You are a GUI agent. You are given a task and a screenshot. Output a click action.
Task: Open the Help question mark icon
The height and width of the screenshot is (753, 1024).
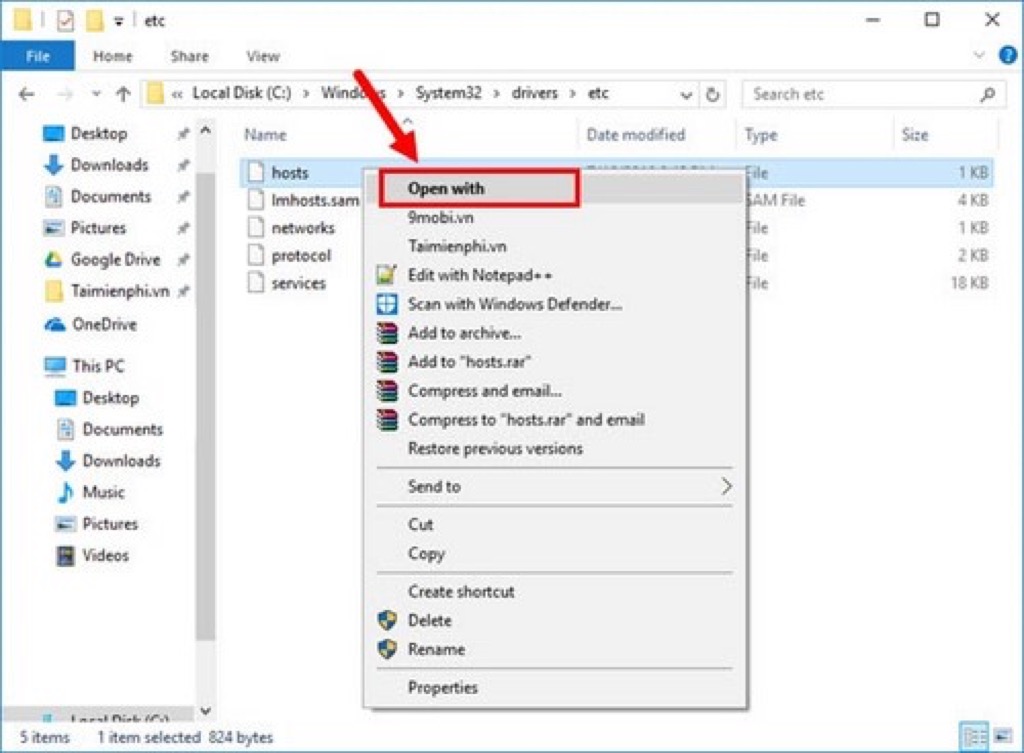click(x=1008, y=56)
